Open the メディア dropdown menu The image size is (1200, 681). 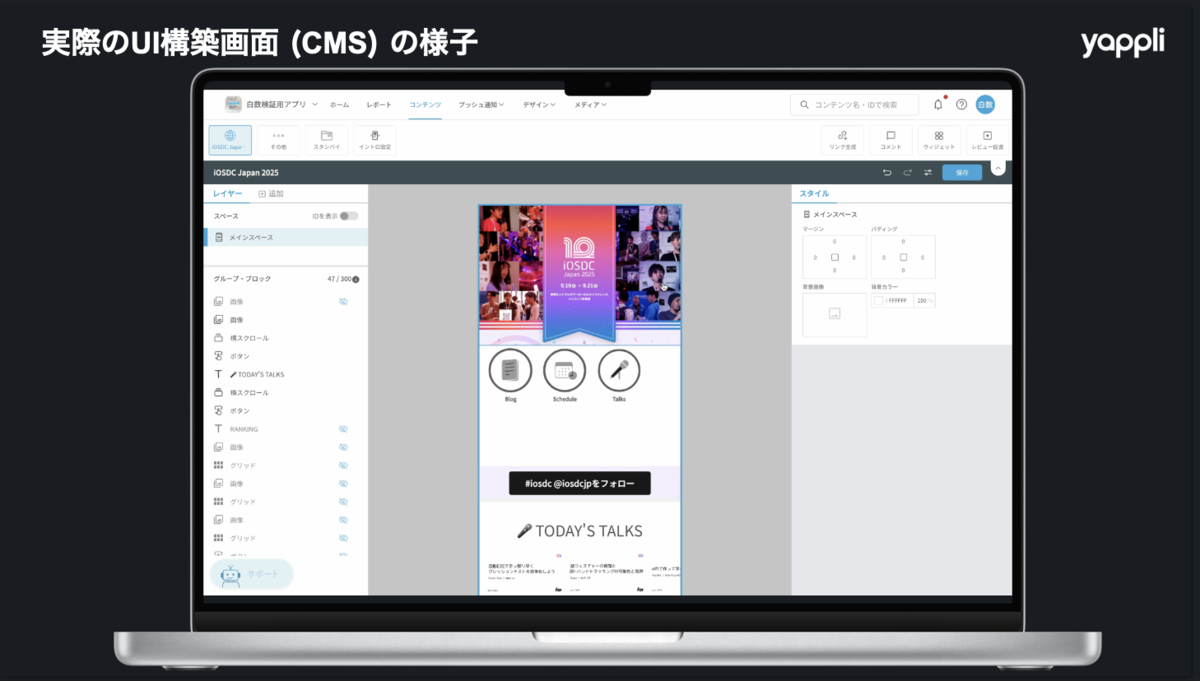click(x=590, y=104)
